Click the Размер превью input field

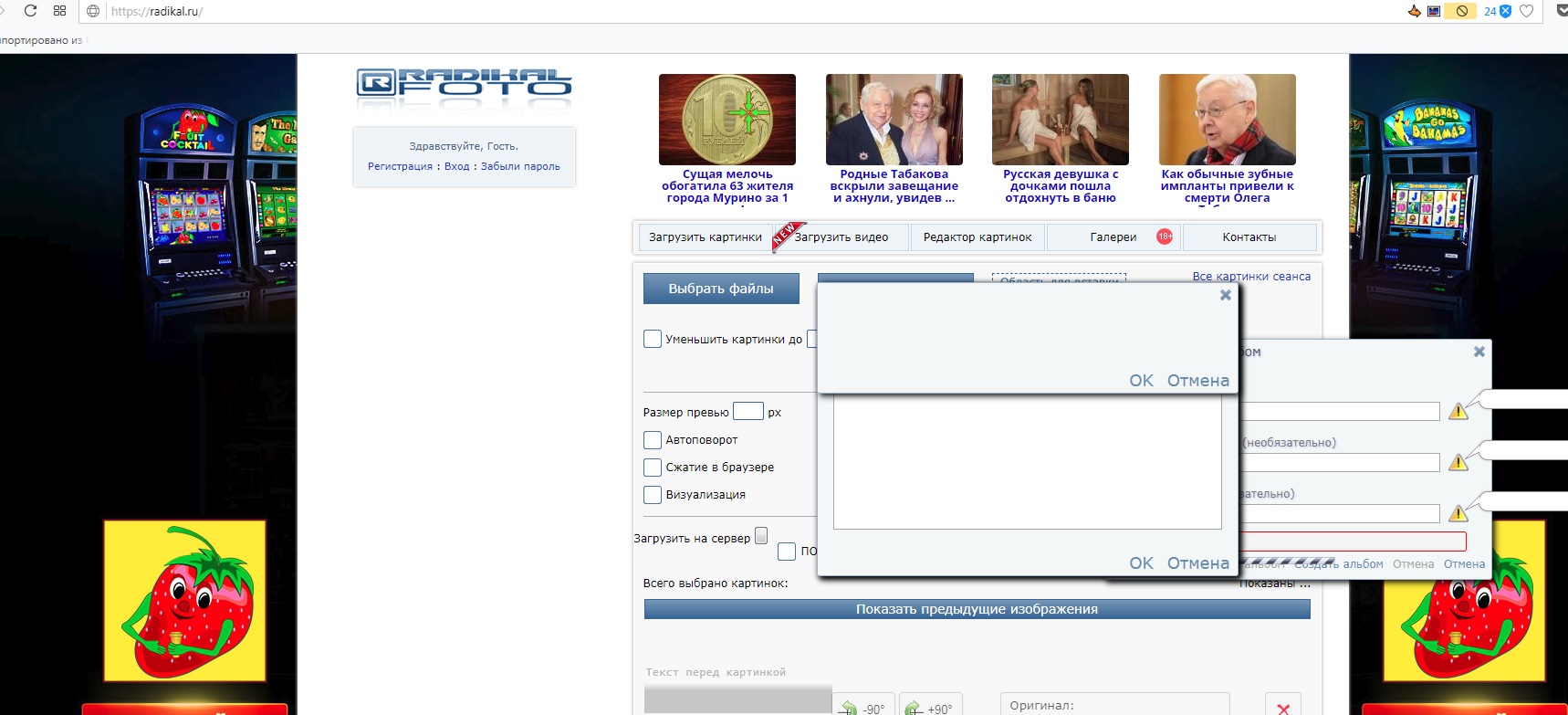[747, 412]
